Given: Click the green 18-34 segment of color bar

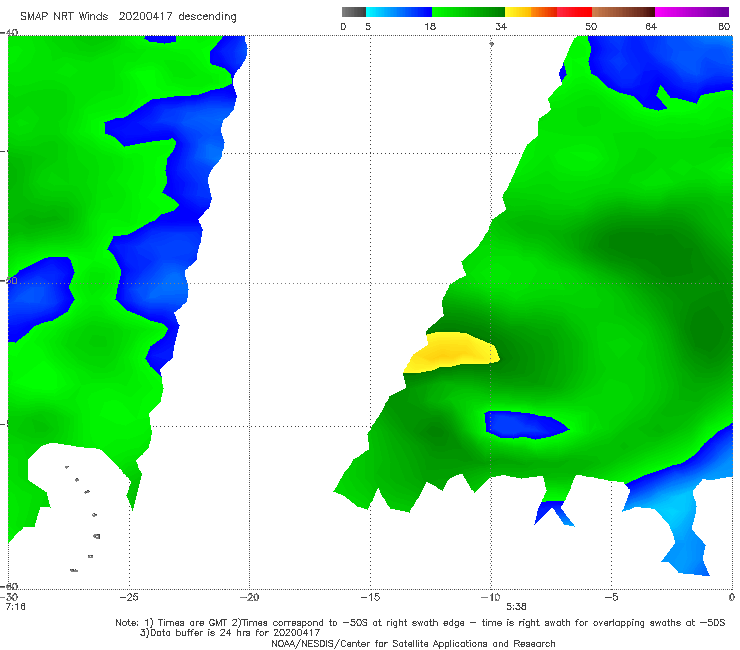Looking at the screenshot, I should coord(468,12).
